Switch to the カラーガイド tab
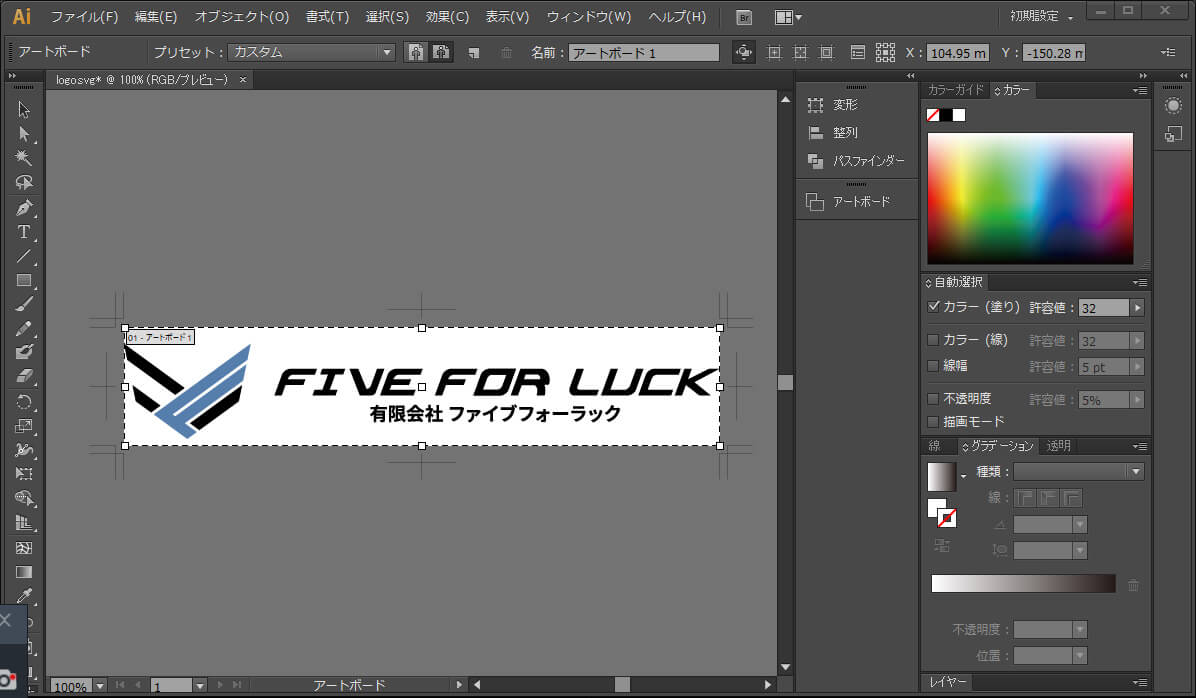 [x=956, y=90]
